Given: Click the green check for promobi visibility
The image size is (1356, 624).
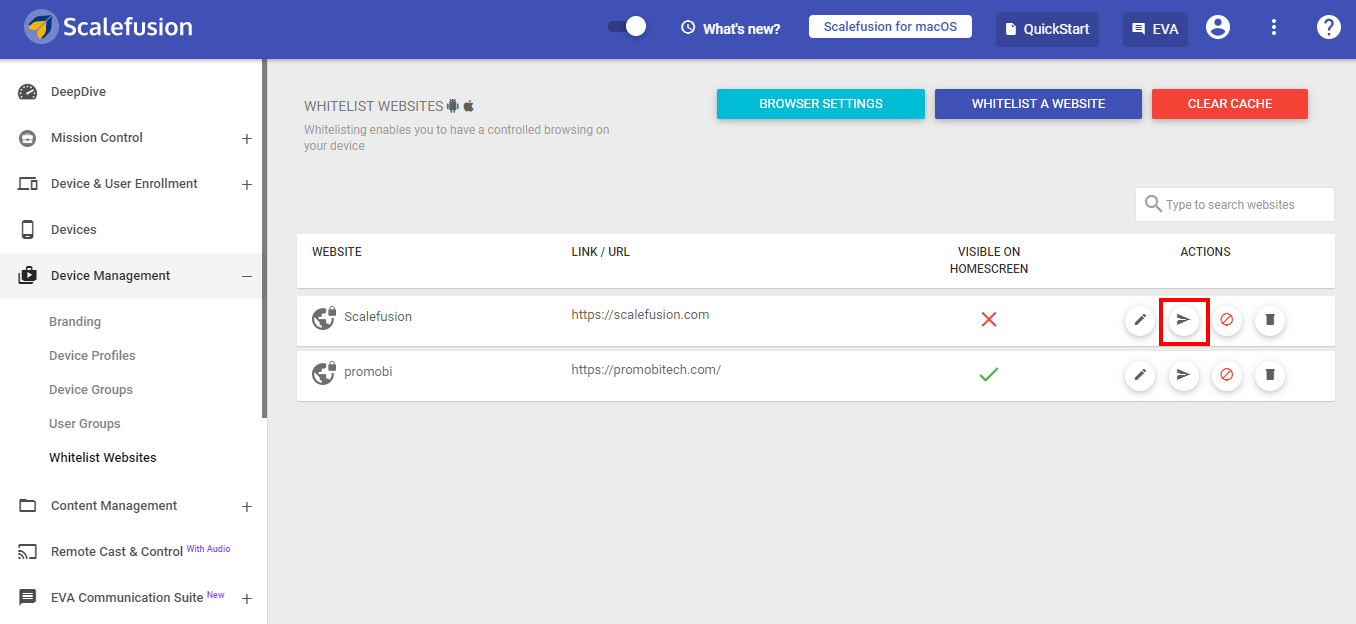Looking at the screenshot, I should [989, 374].
